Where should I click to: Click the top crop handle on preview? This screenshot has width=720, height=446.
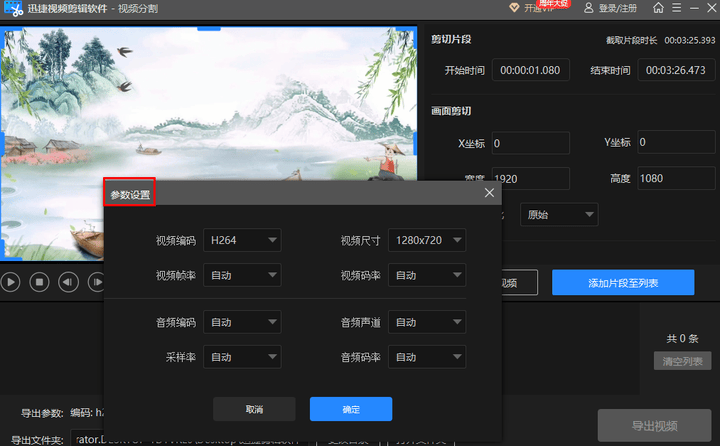tap(209, 29)
